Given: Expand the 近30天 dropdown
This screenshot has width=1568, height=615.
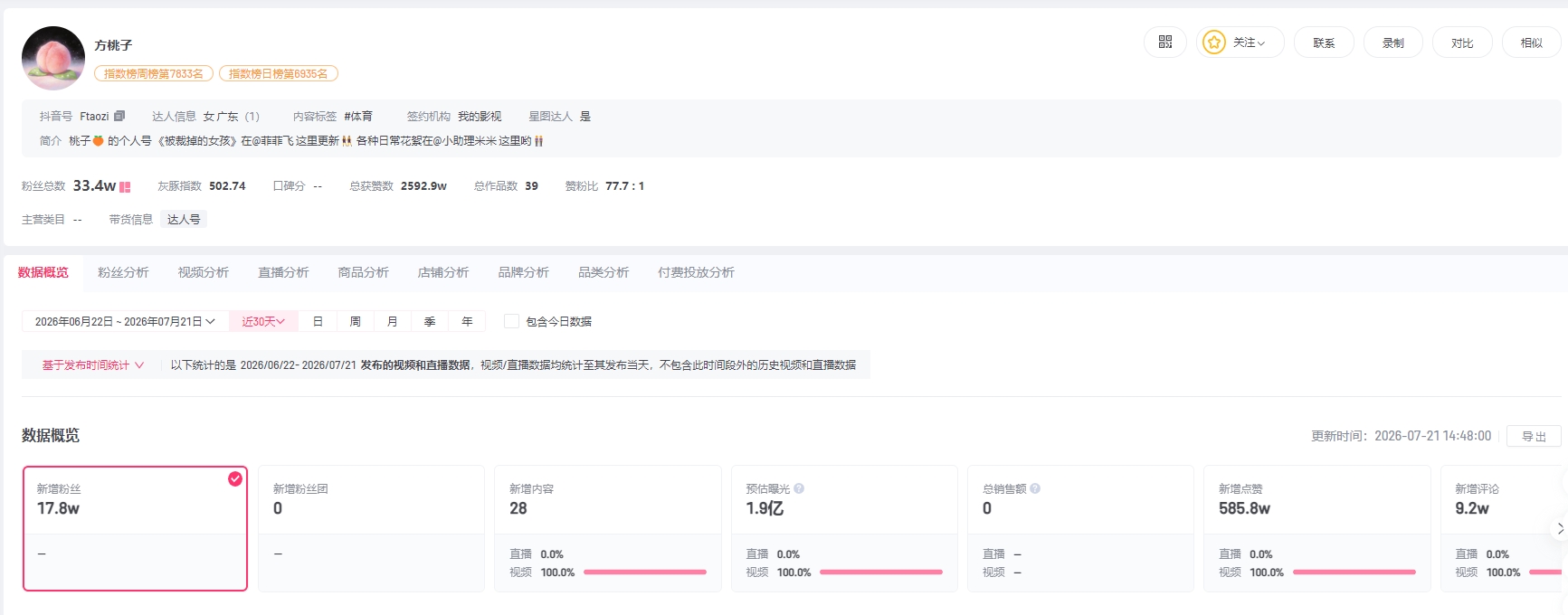Looking at the screenshot, I should pos(263,321).
